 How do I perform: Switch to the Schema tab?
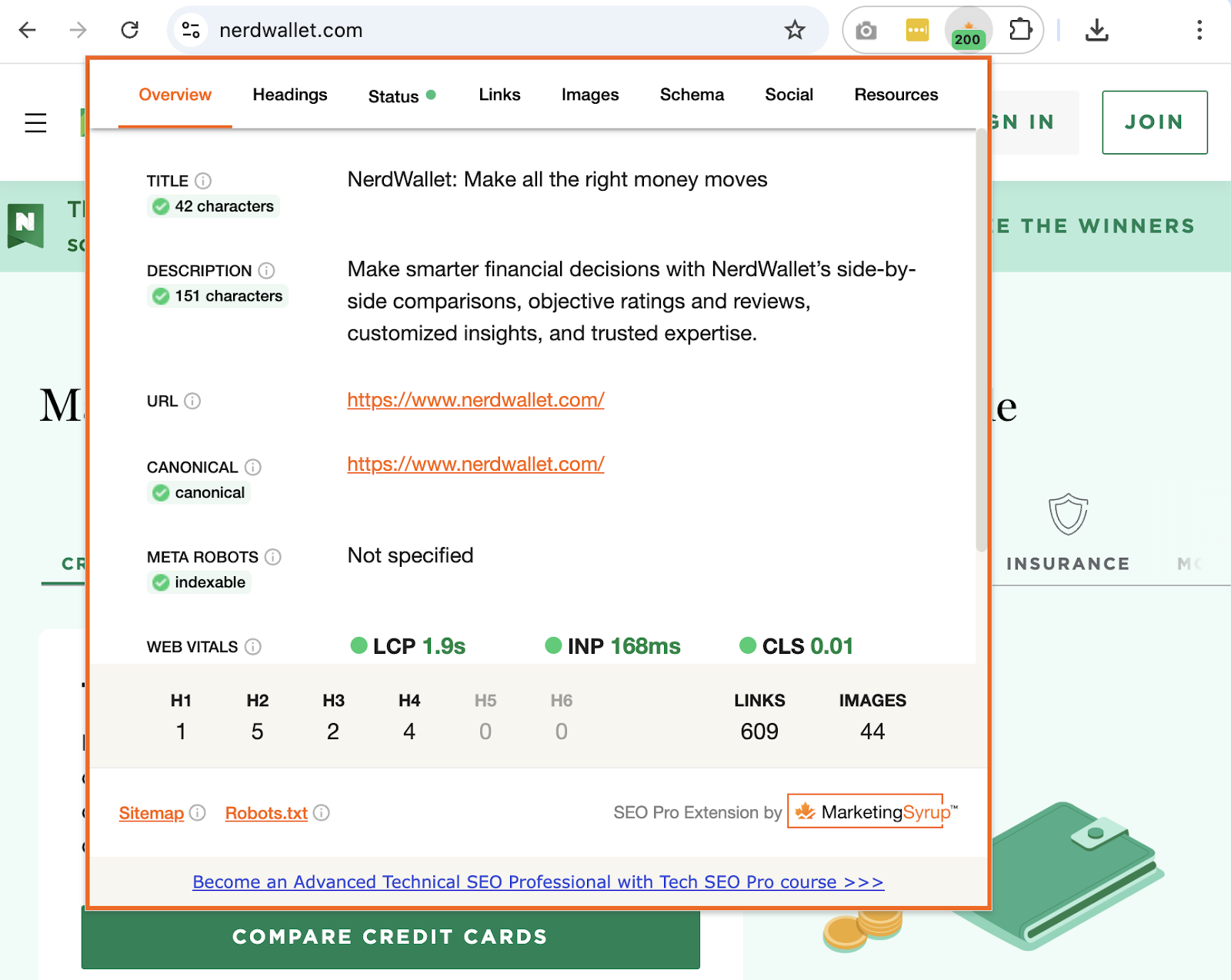pos(692,95)
